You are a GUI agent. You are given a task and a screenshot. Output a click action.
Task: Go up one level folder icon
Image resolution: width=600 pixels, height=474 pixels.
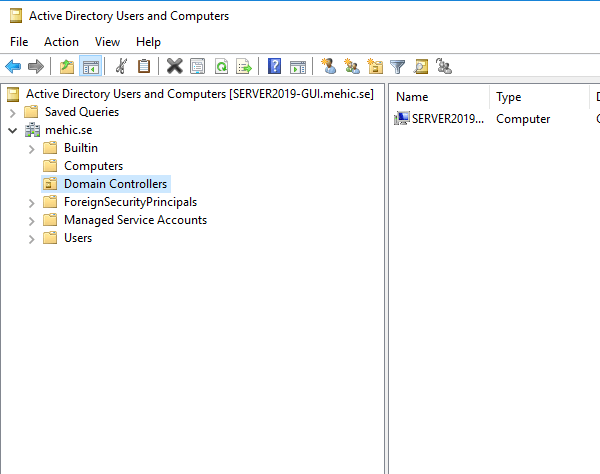pyautogui.click(x=67, y=67)
